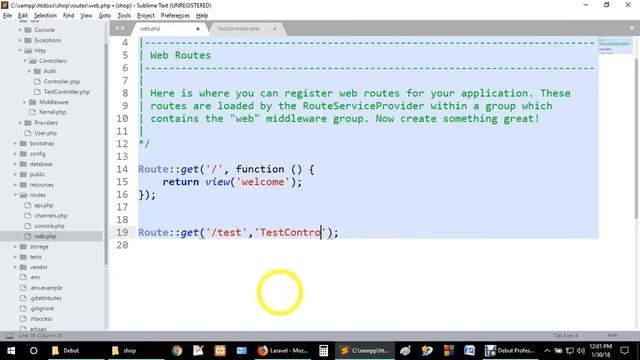Screen dimensions: 640x360
Task: Open User.php in the sidebar
Action: point(45,133)
